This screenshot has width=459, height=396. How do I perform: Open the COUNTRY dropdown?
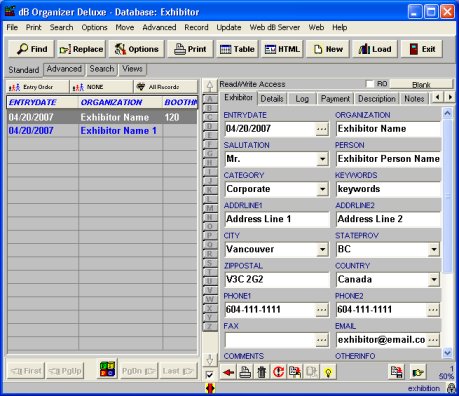coord(434,279)
